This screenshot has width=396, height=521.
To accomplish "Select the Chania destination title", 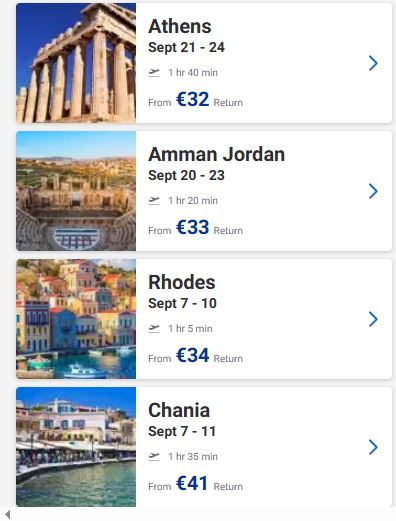I will point(179,410).
